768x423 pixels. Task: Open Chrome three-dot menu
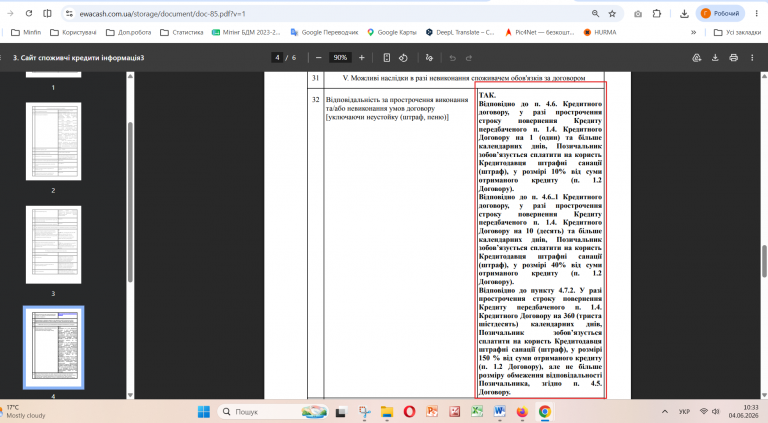(757, 14)
